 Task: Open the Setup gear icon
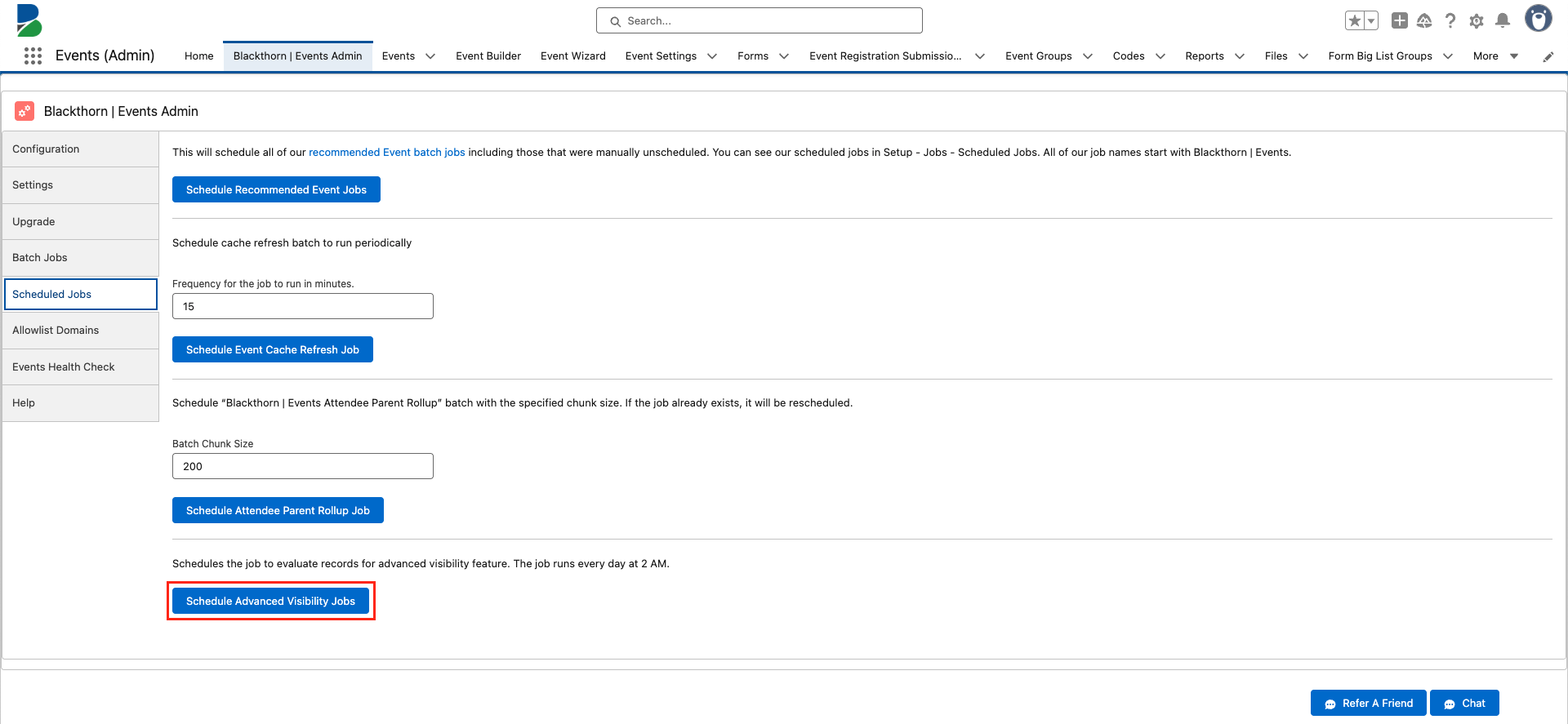(1477, 21)
